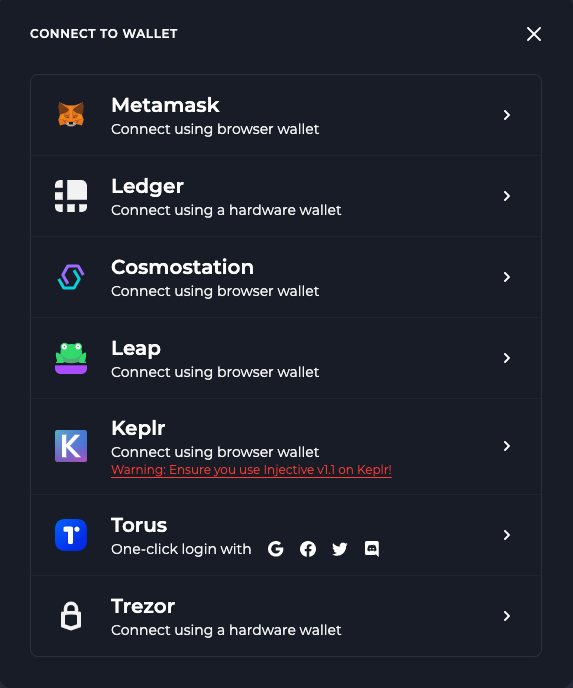Click the Twitter bird icon under Torus

(340, 549)
